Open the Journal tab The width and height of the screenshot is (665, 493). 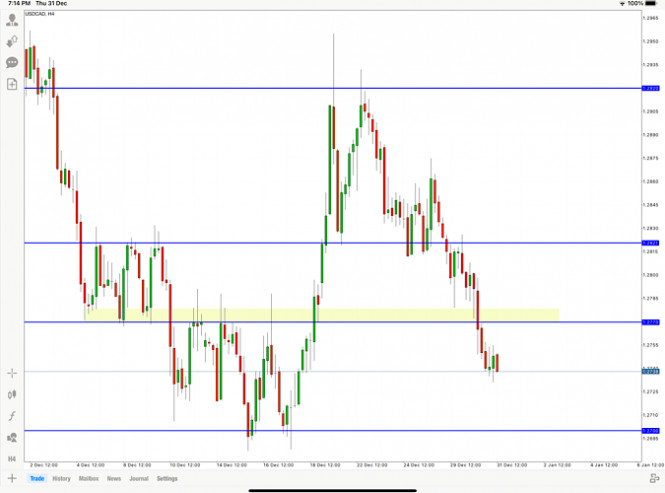139,479
